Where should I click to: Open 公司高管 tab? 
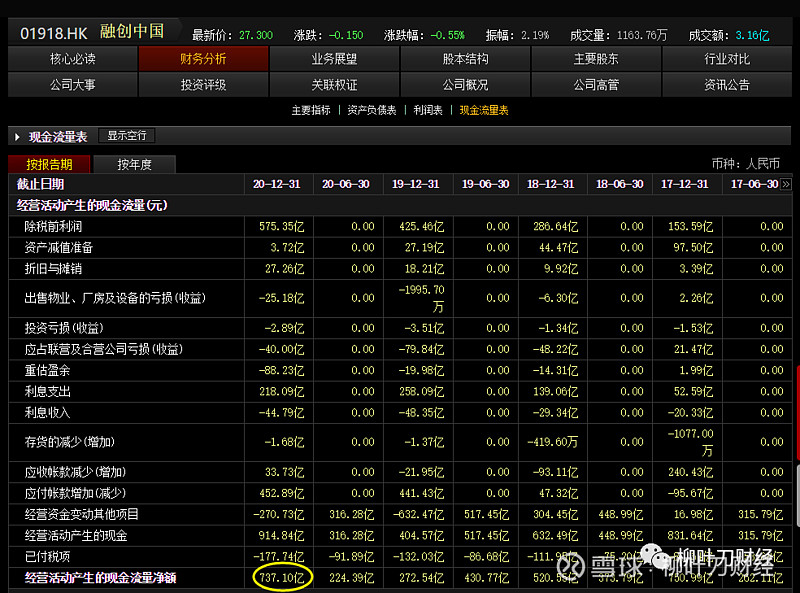pos(596,85)
